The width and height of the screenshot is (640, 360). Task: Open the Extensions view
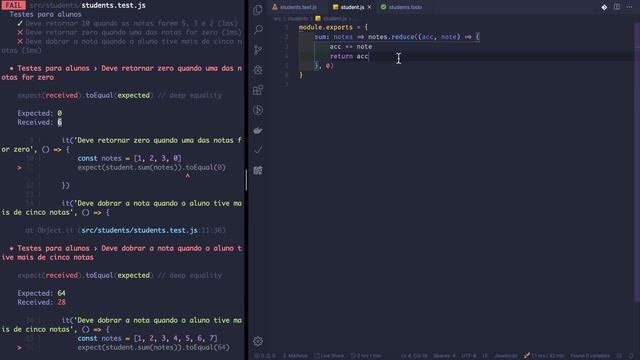(x=258, y=90)
